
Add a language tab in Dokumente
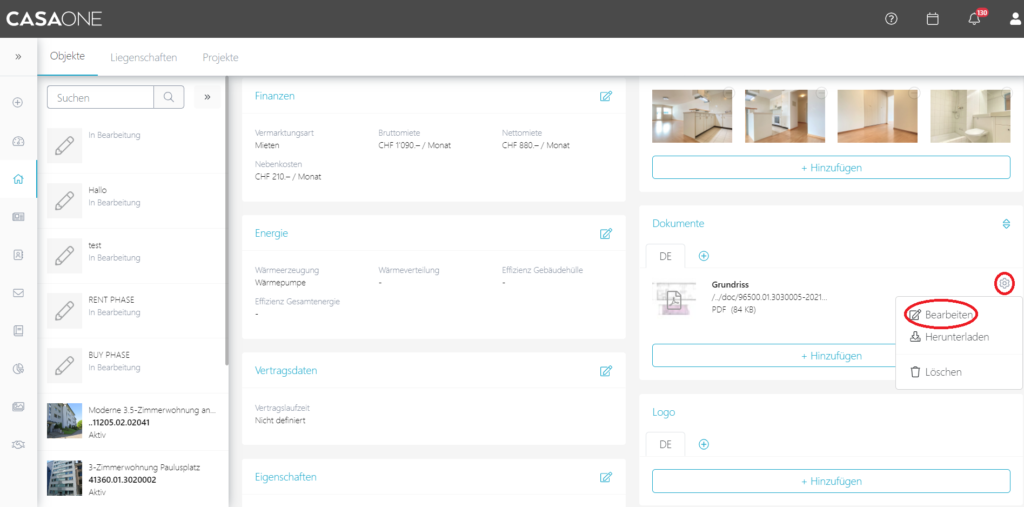(x=703, y=257)
